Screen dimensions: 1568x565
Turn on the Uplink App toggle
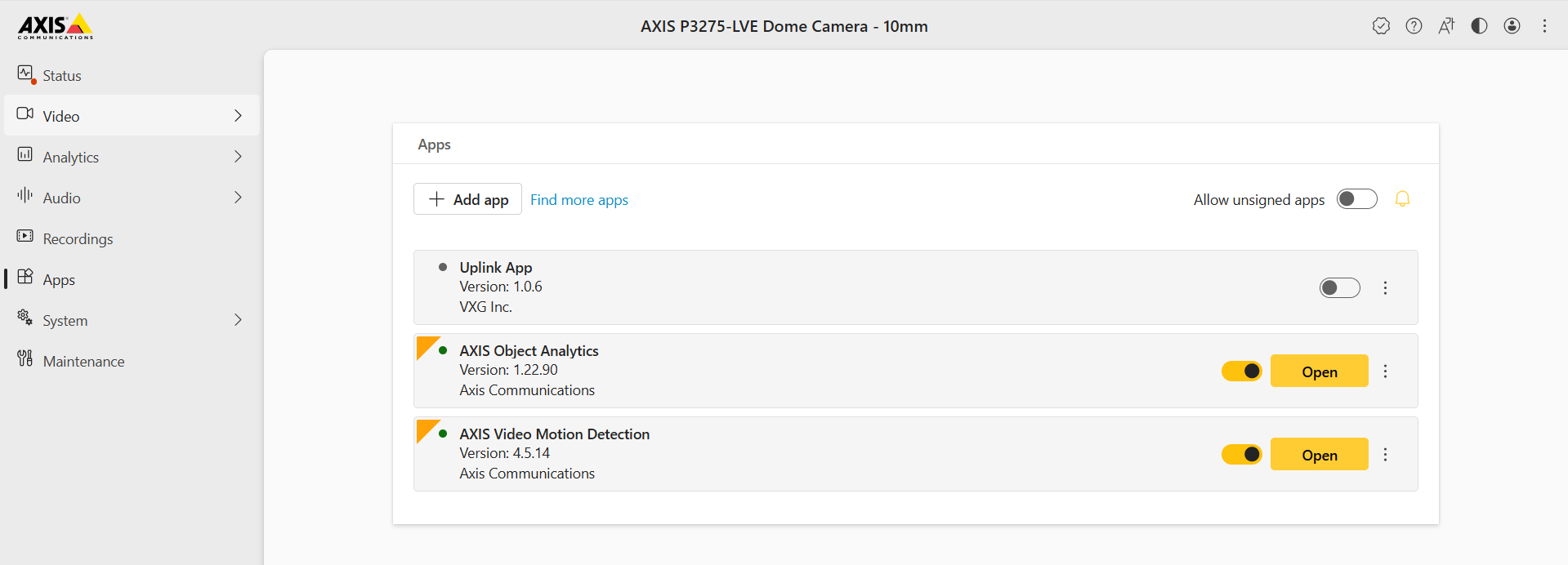(1339, 288)
